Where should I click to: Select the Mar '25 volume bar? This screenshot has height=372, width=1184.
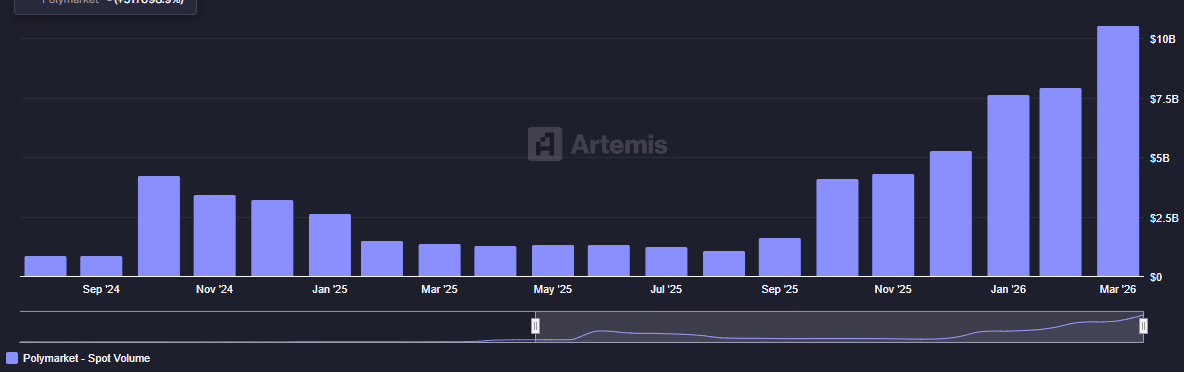[439, 260]
